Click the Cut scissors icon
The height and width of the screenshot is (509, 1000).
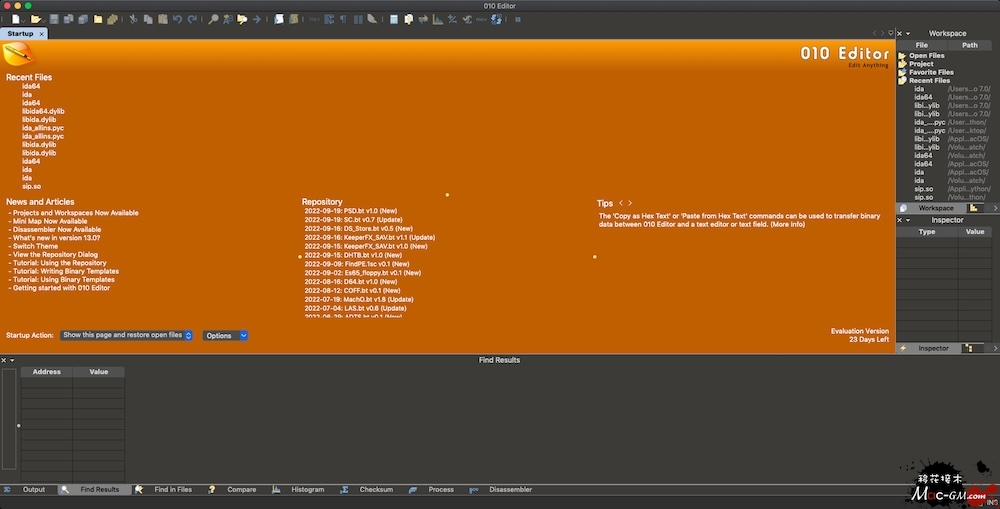click(x=134, y=19)
